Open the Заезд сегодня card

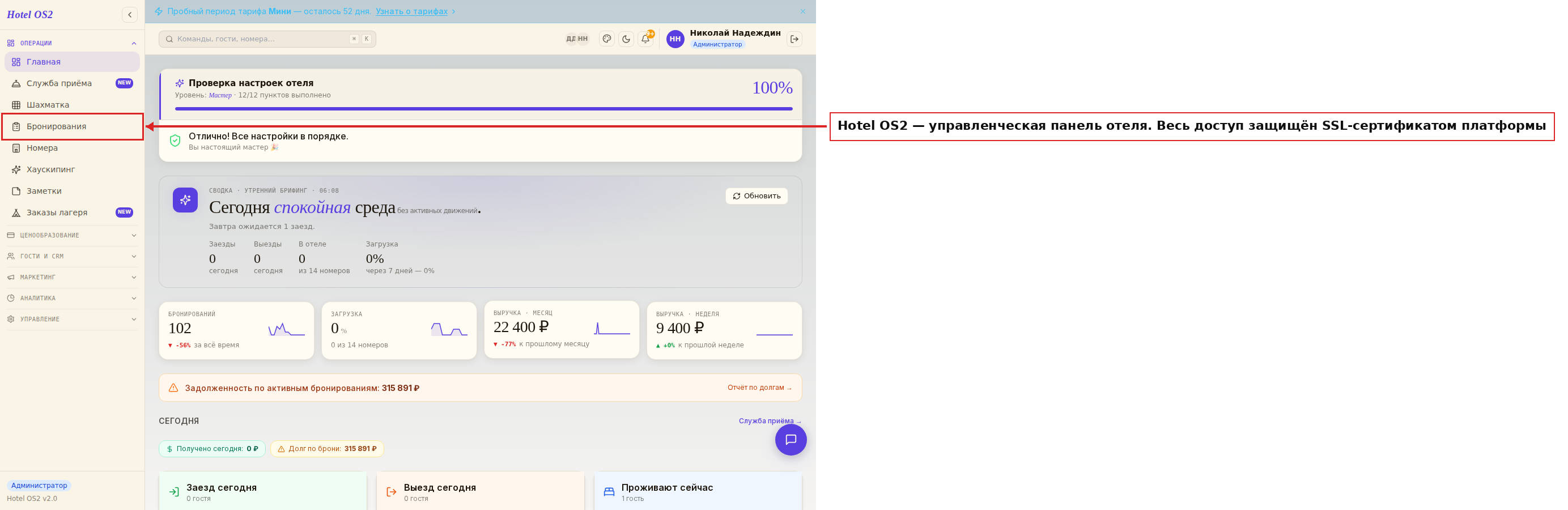tap(263, 491)
